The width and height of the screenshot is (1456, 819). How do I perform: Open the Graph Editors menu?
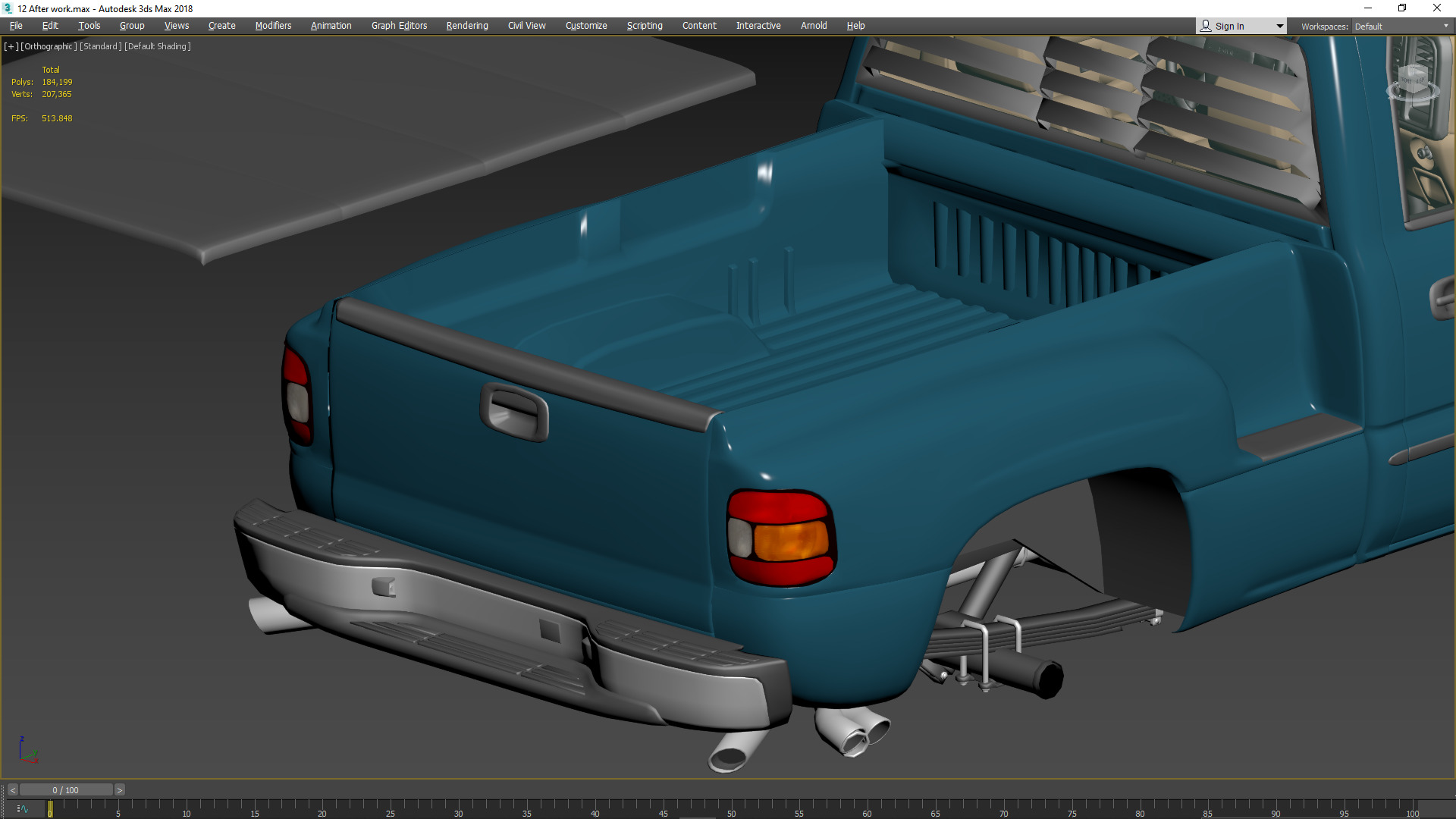pos(399,26)
